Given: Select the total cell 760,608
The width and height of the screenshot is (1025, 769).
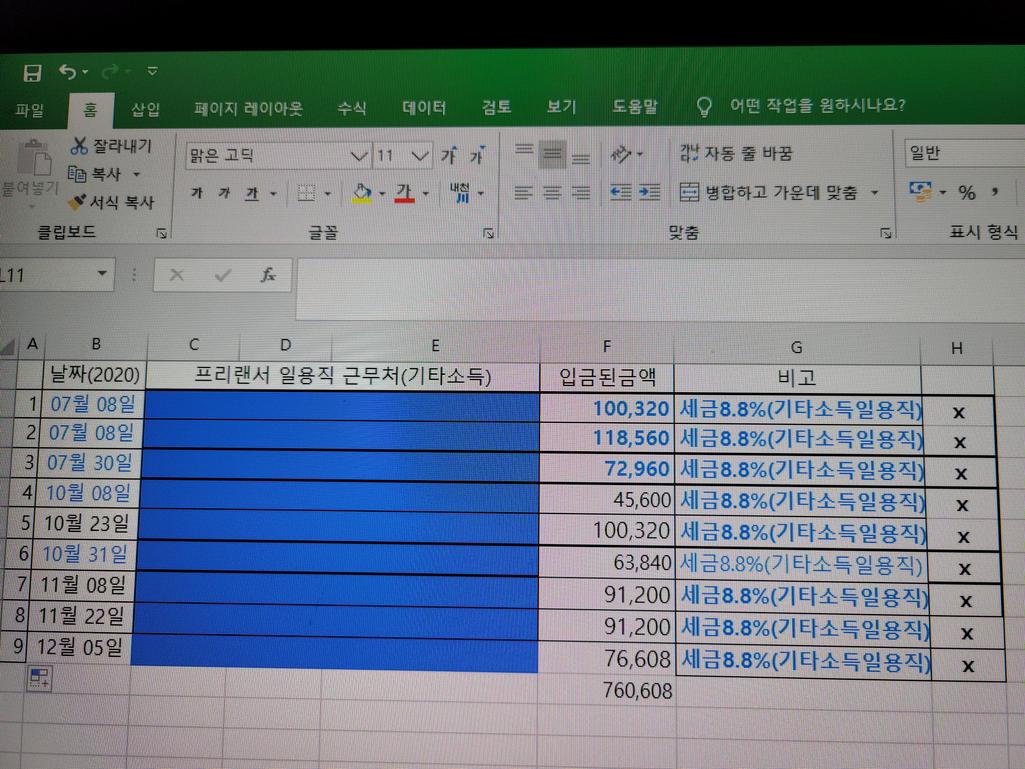Looking at the screenshot, I should click(x=607, y=691).
